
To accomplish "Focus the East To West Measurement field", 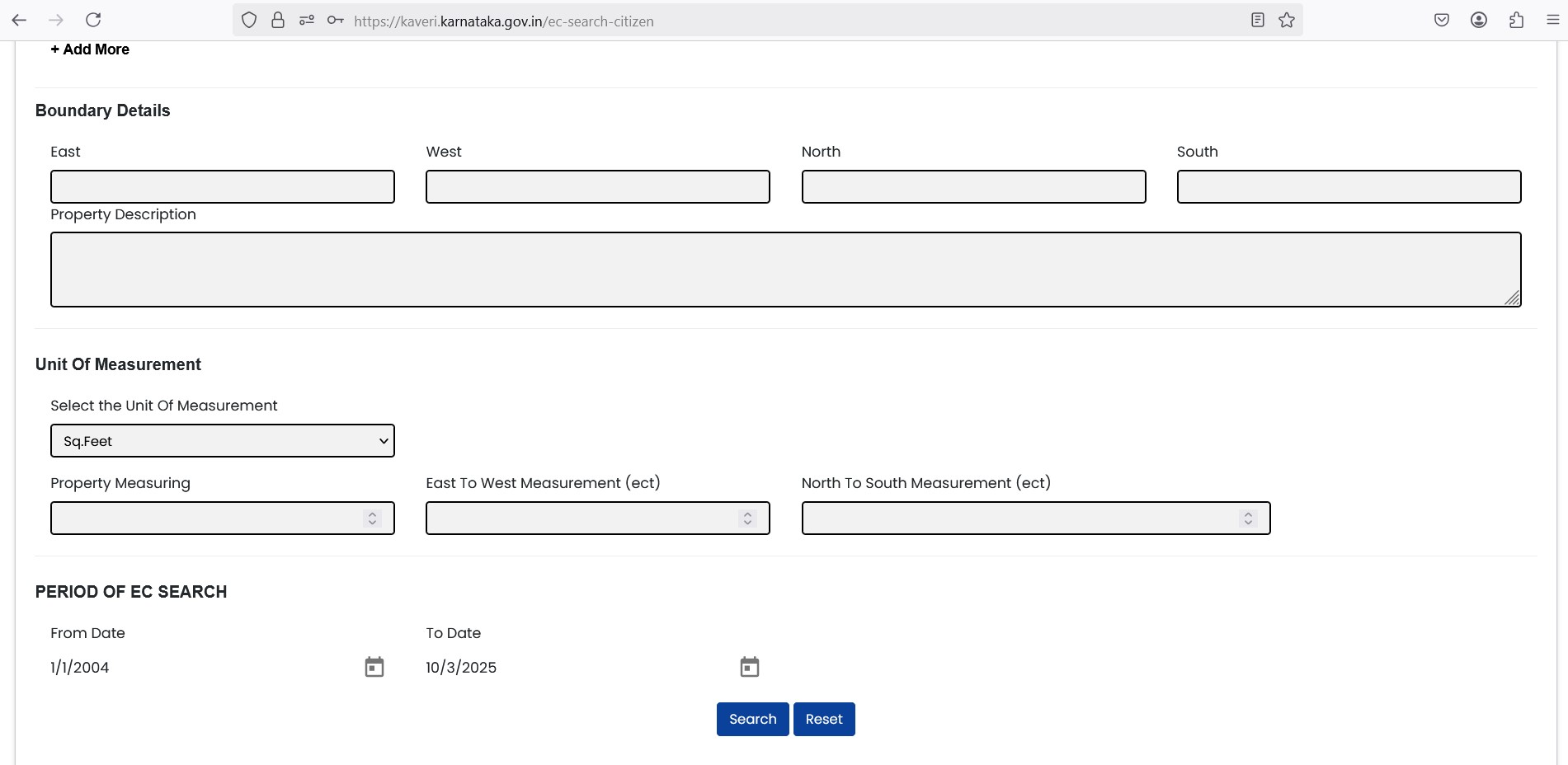I will pyautogui.click(x=598, y=519).
